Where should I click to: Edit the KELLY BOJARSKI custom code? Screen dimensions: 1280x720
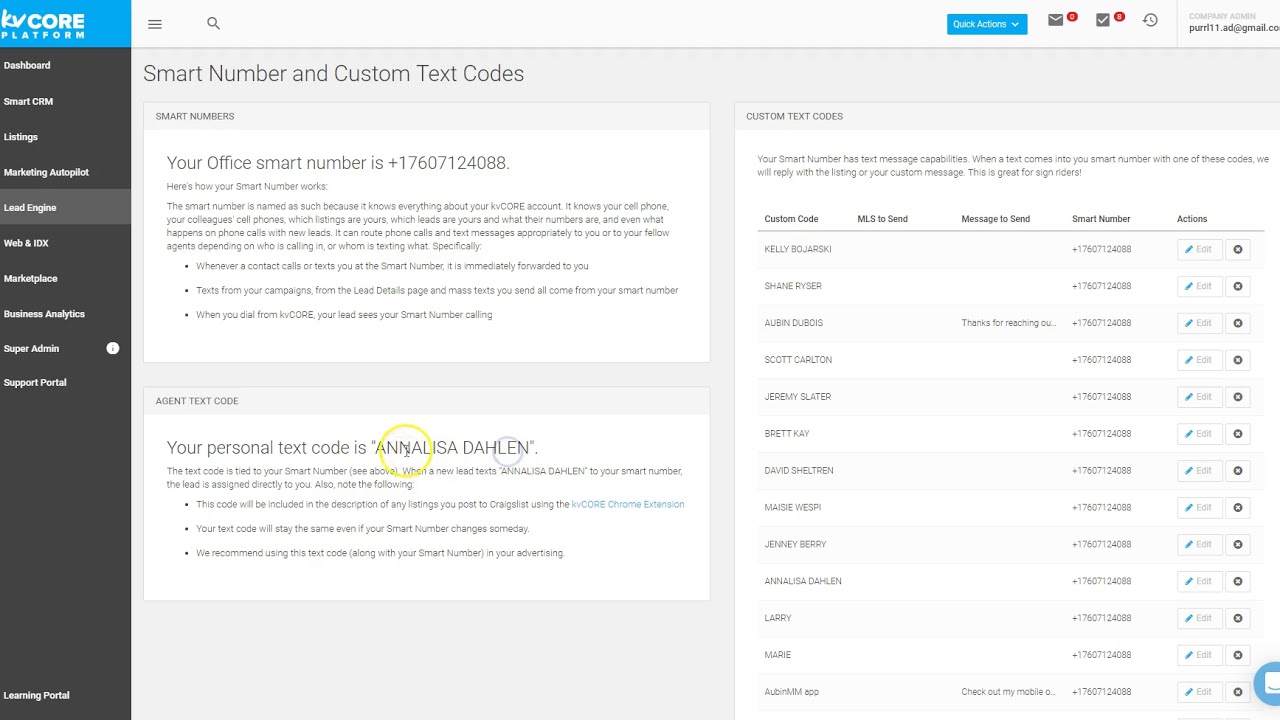tap(1199, 249)
